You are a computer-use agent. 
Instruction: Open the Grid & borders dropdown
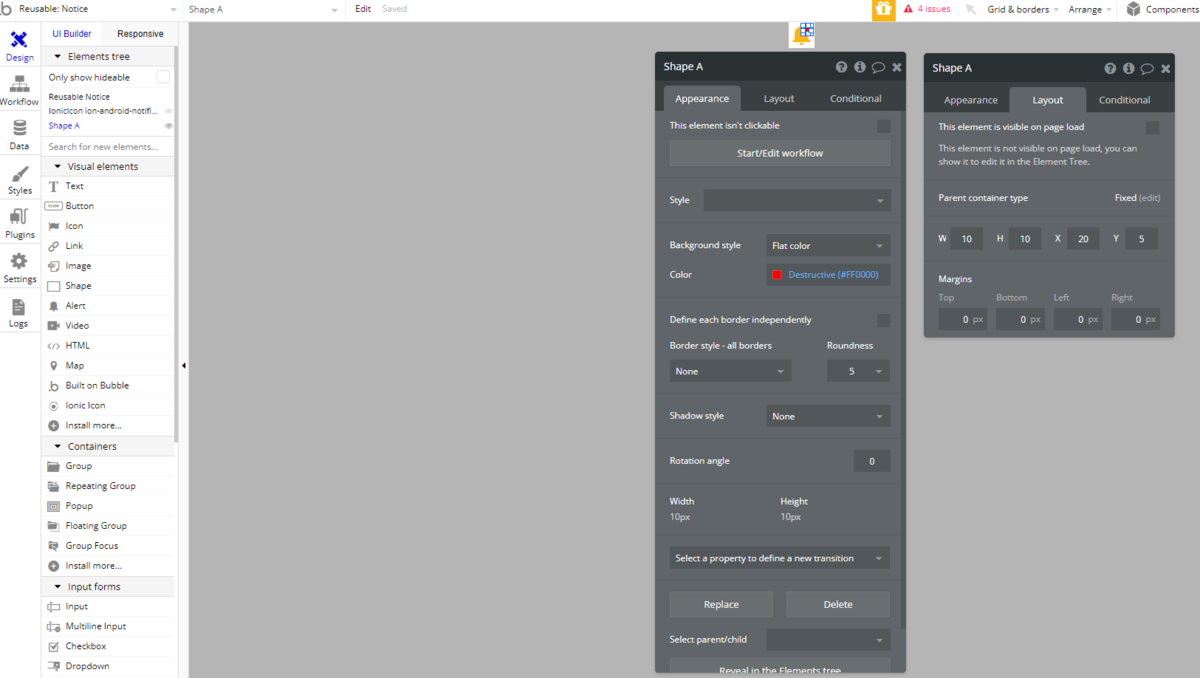(x=1023, y=9)
